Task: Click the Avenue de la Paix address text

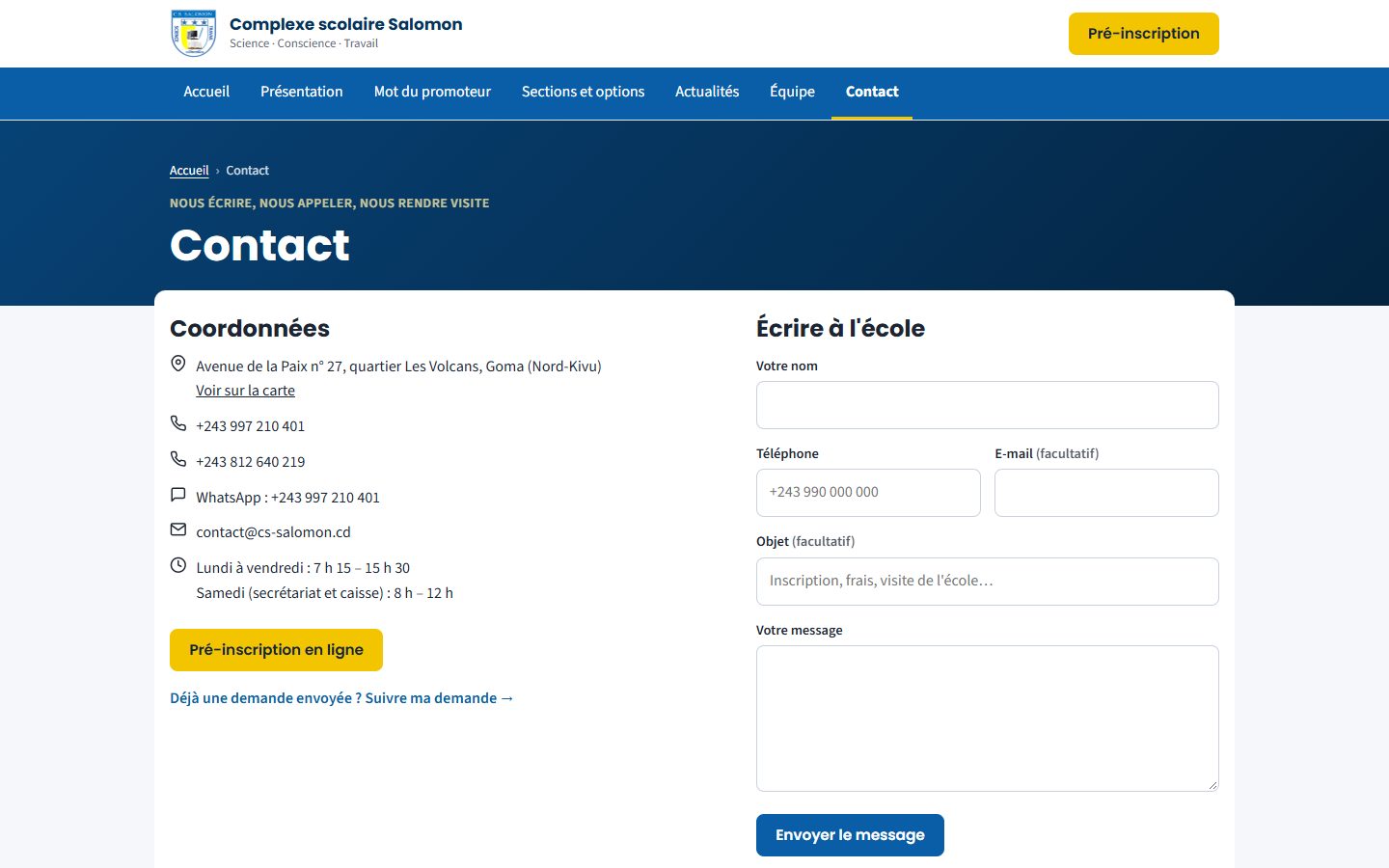Action: (x=398, y=366)
